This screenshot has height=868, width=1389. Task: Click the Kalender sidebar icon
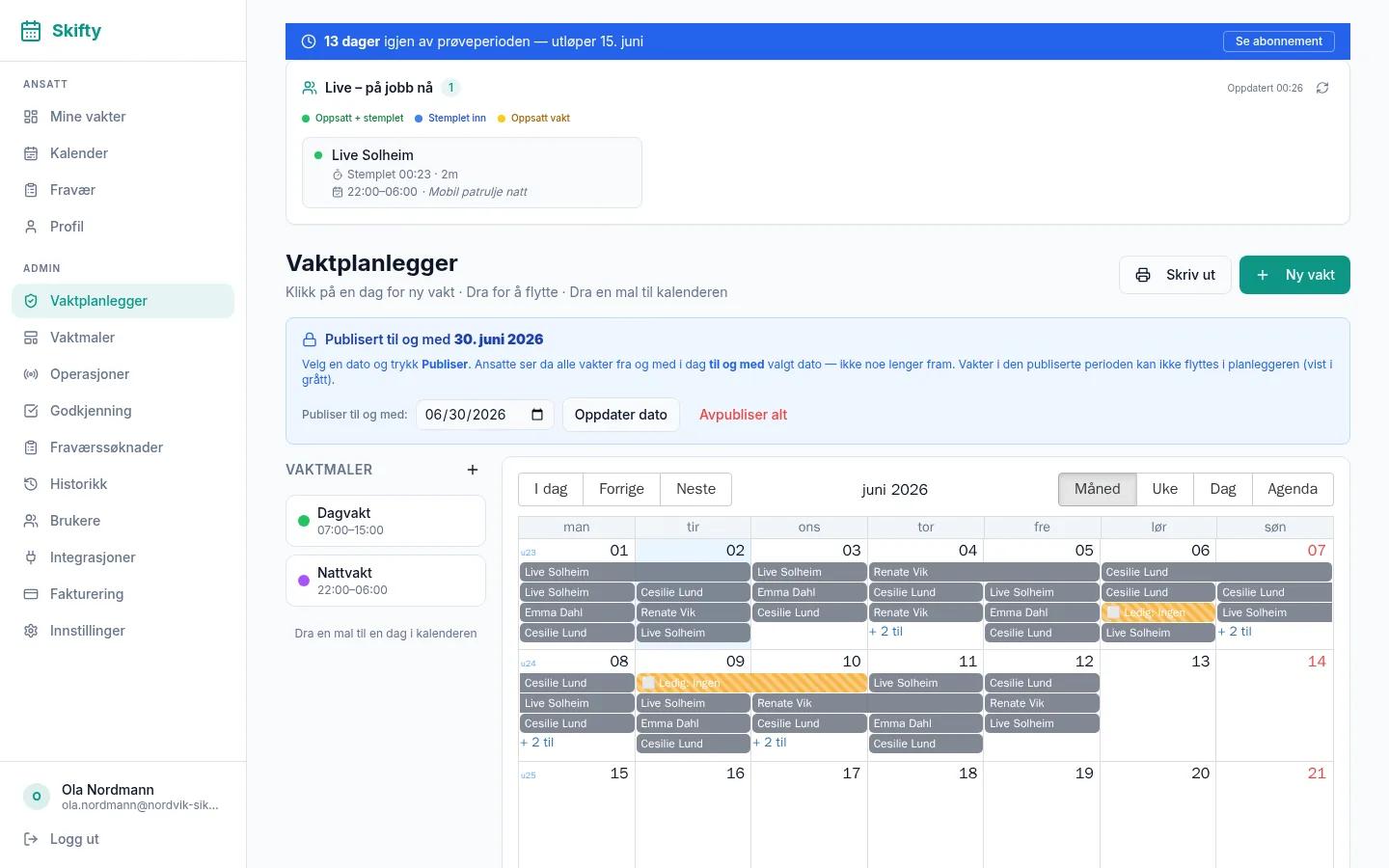(31, 153)
